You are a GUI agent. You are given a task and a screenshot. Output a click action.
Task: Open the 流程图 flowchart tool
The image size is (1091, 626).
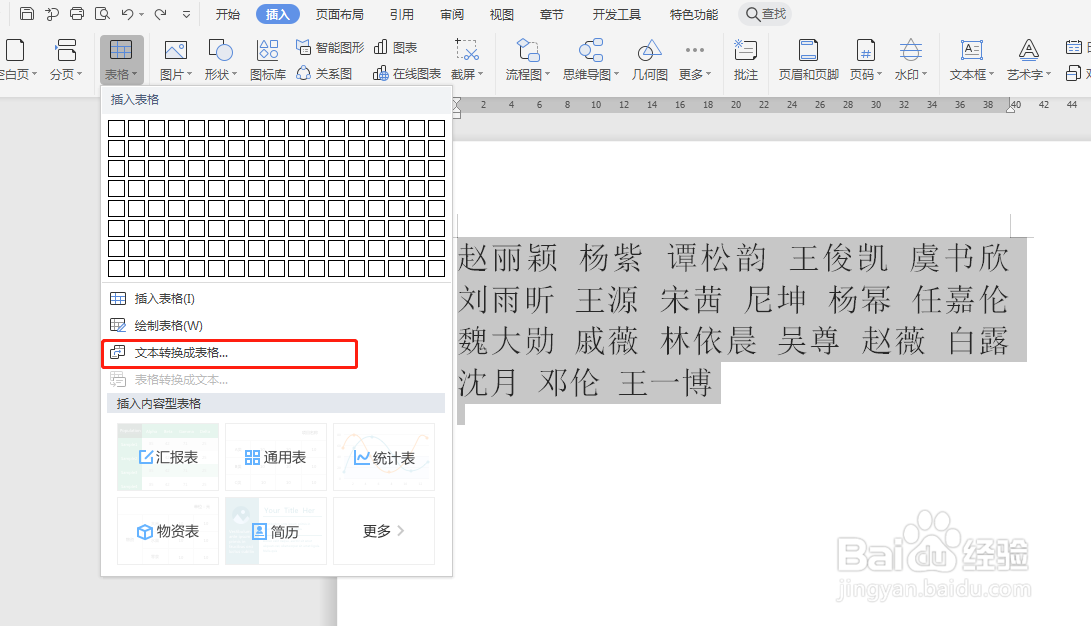click(527, 59)
